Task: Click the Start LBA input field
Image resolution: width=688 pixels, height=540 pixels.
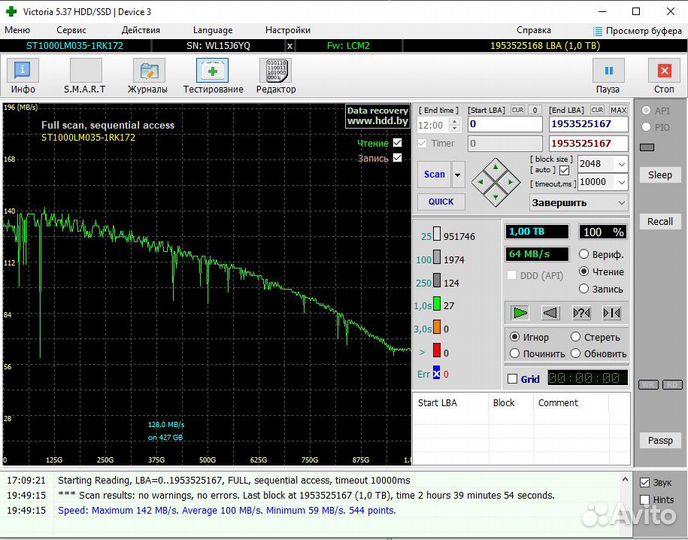Action: (x=505, y=125)
